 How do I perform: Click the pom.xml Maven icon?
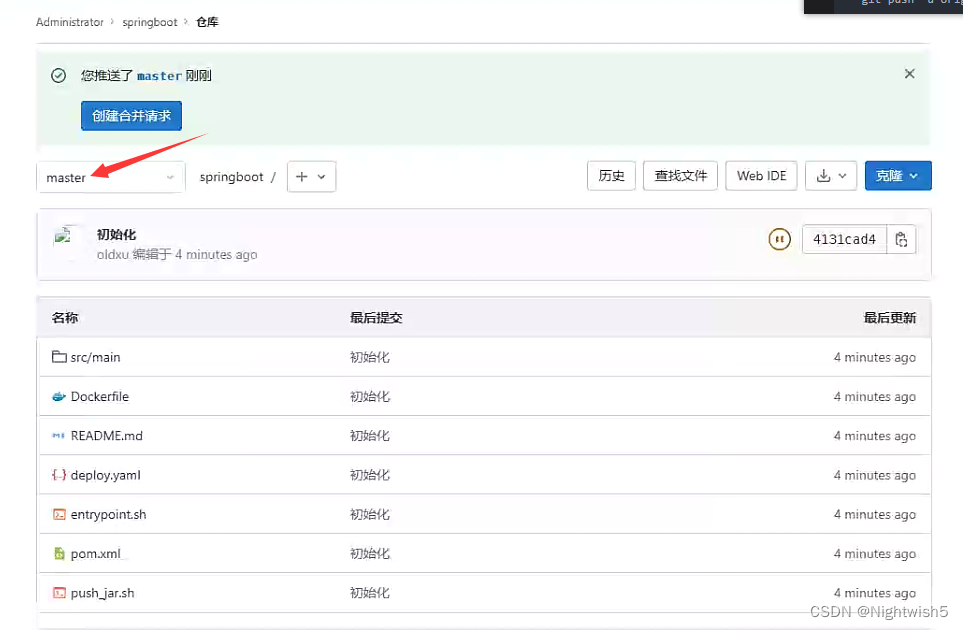click(x=58, y=553)
